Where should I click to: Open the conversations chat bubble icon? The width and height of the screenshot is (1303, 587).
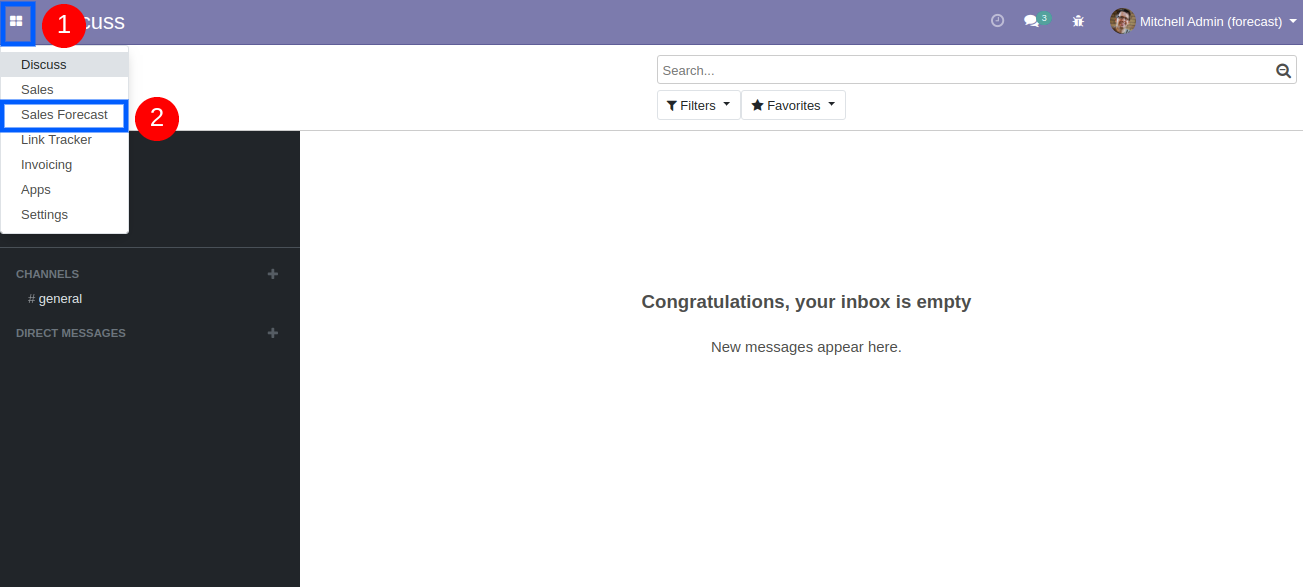point(1032,21)
